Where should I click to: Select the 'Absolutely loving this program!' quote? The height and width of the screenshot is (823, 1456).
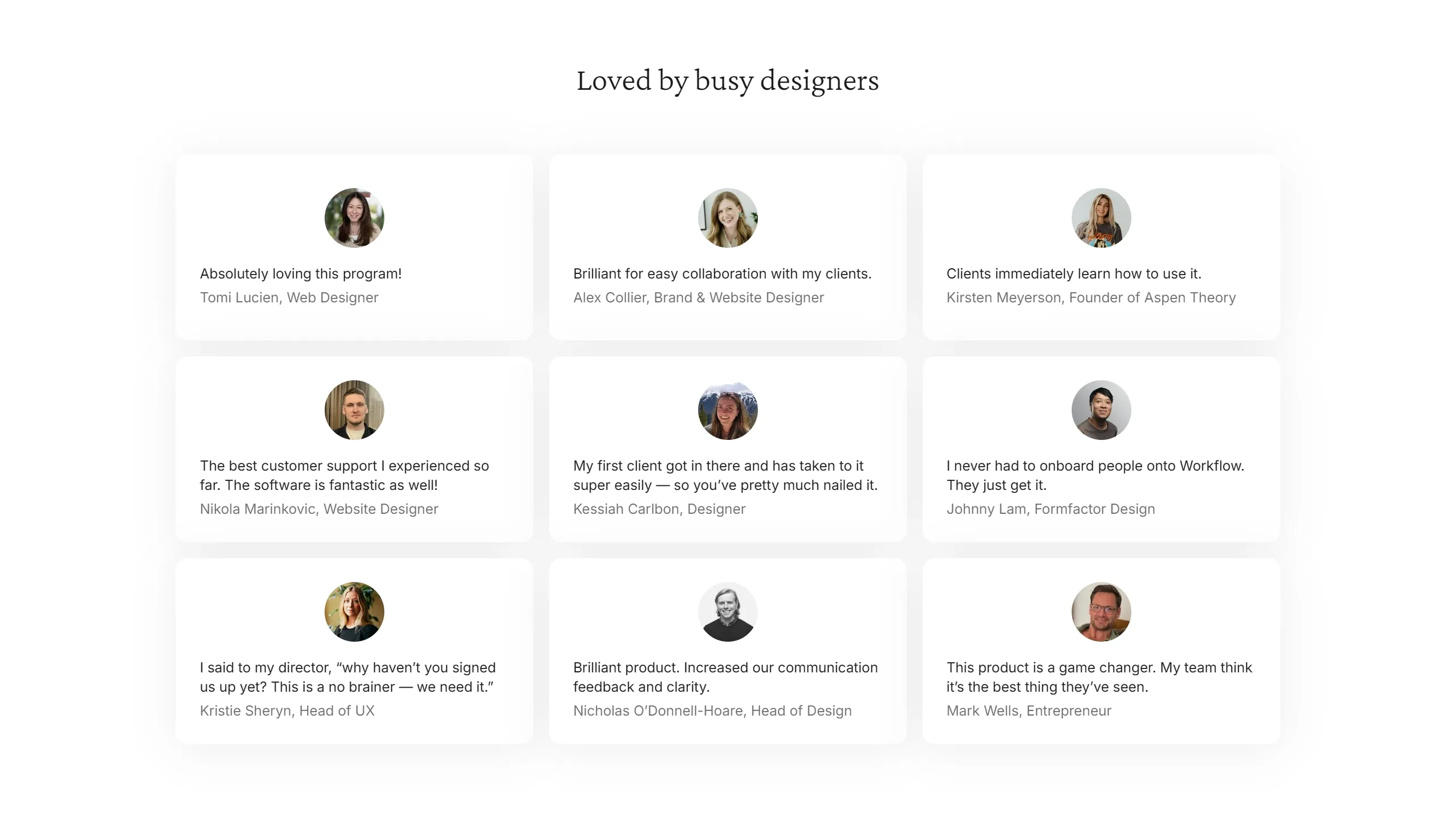tap(300, 273)
